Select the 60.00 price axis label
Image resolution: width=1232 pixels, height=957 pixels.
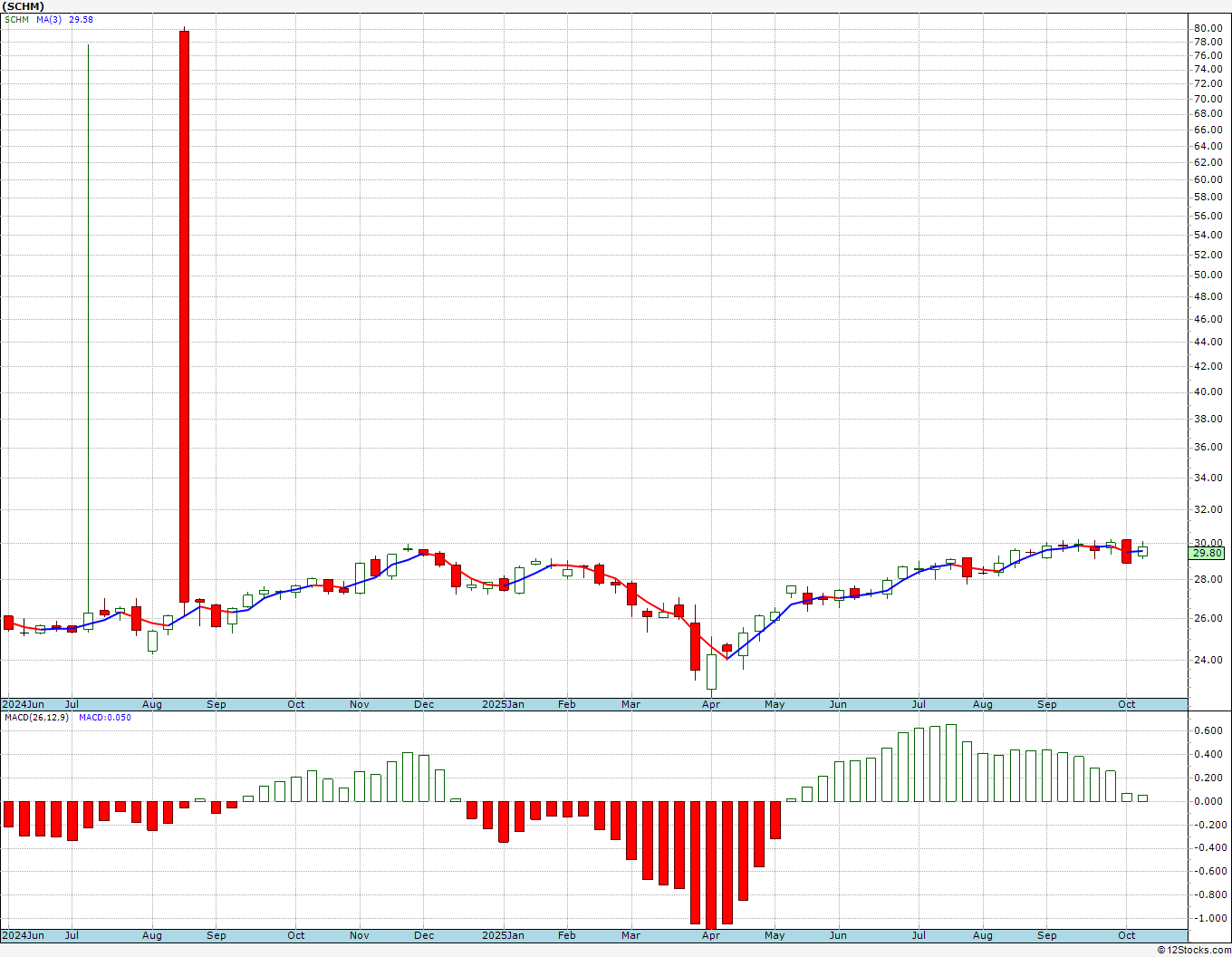pyautogui.click(x=1208, y=179)
